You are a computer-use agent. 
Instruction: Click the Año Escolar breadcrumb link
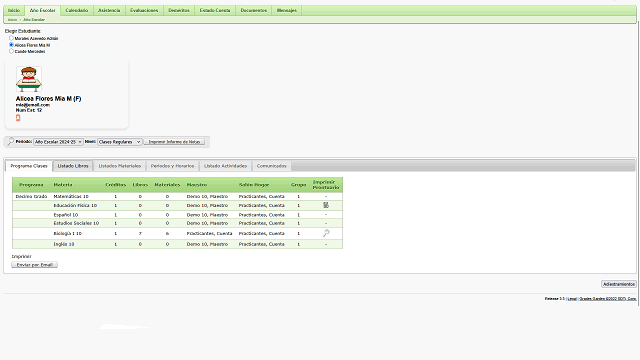pyautogui.click(x=34, y=20)
